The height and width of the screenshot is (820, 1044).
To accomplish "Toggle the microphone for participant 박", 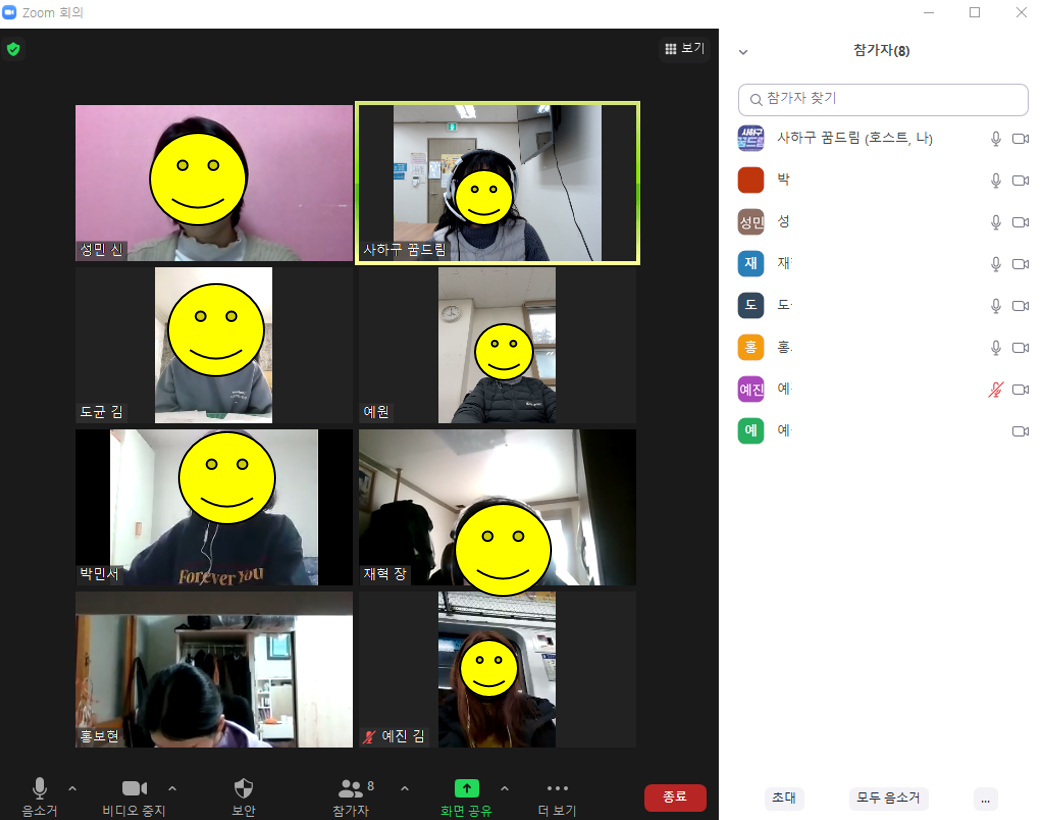I will coord(995,181).
